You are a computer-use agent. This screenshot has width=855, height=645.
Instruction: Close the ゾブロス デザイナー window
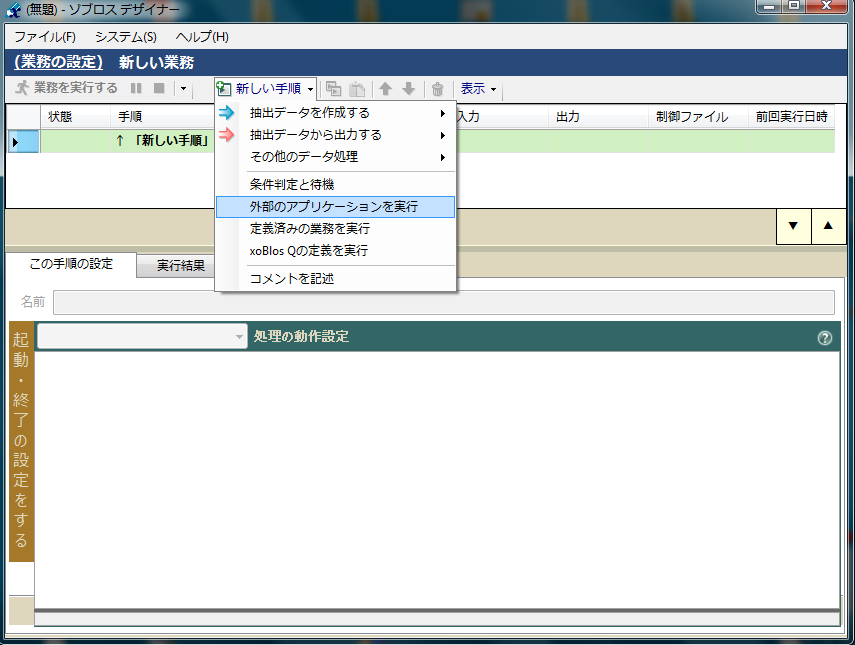827,7
